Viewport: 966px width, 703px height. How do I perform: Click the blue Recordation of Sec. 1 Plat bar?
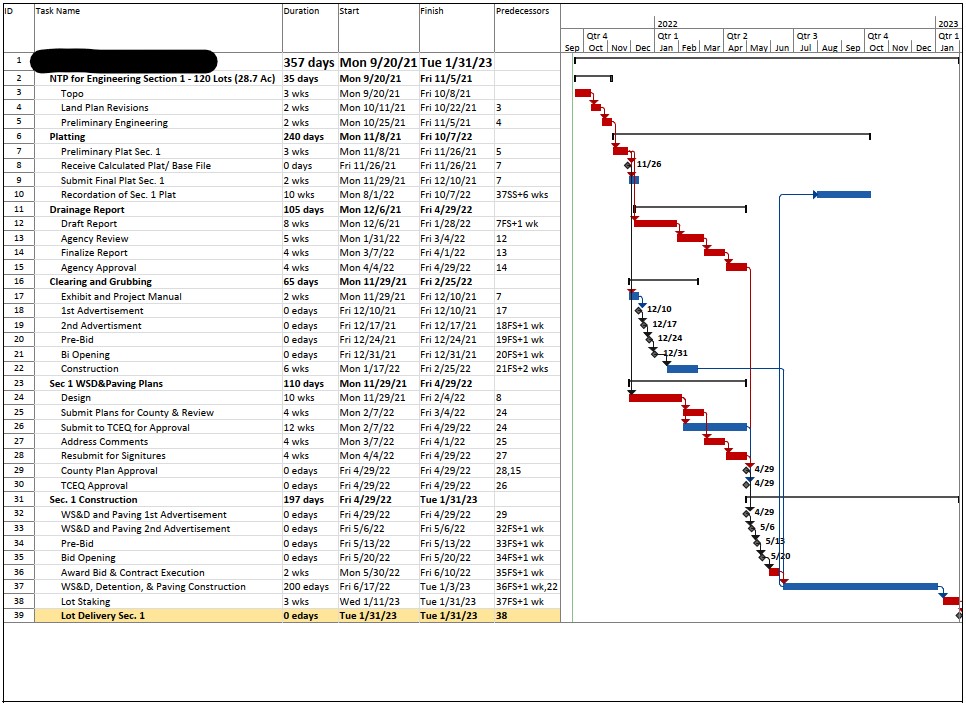pyautogui.click(x=843, y=195)
